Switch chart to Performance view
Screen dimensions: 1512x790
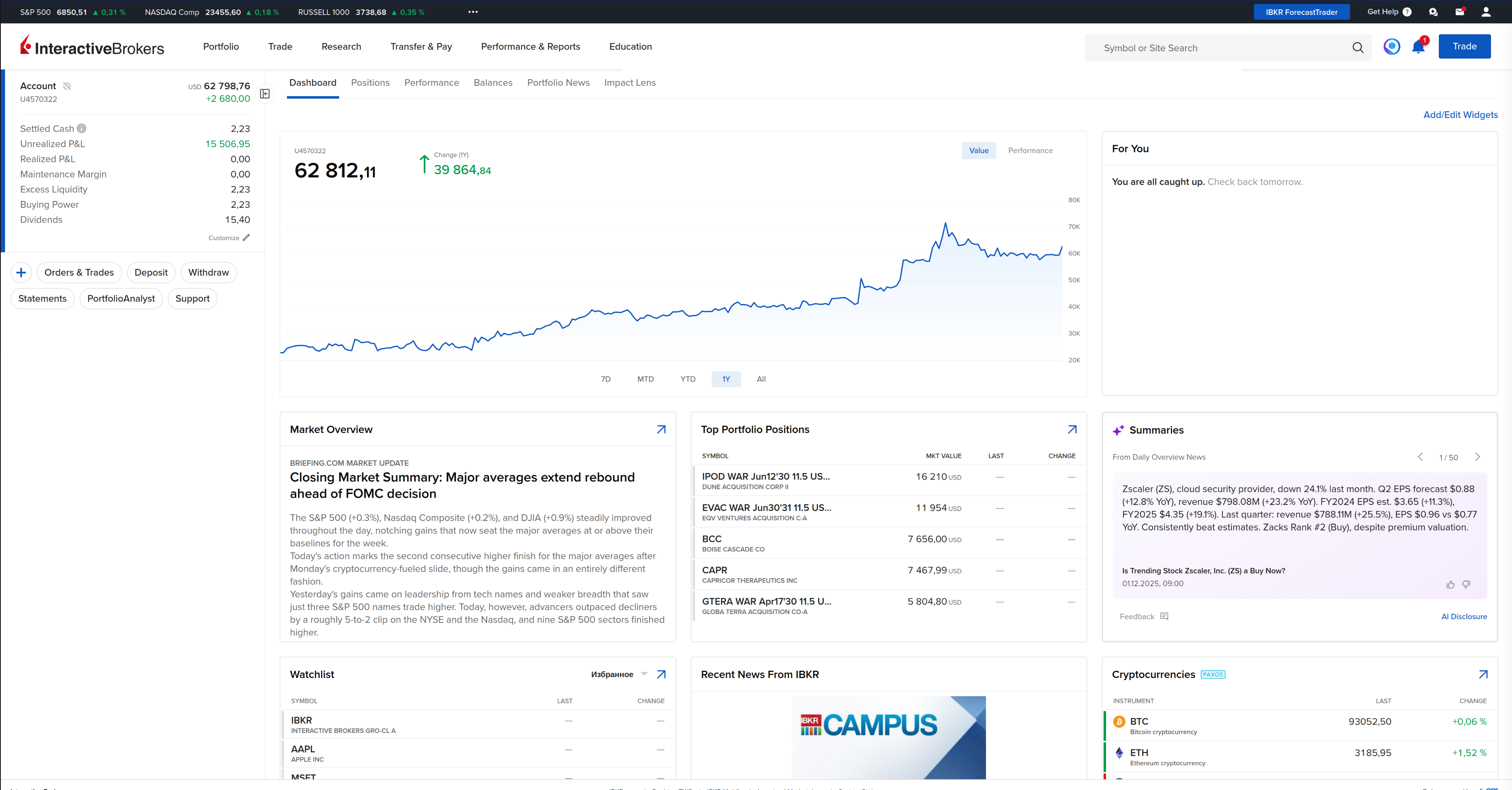1030,150
